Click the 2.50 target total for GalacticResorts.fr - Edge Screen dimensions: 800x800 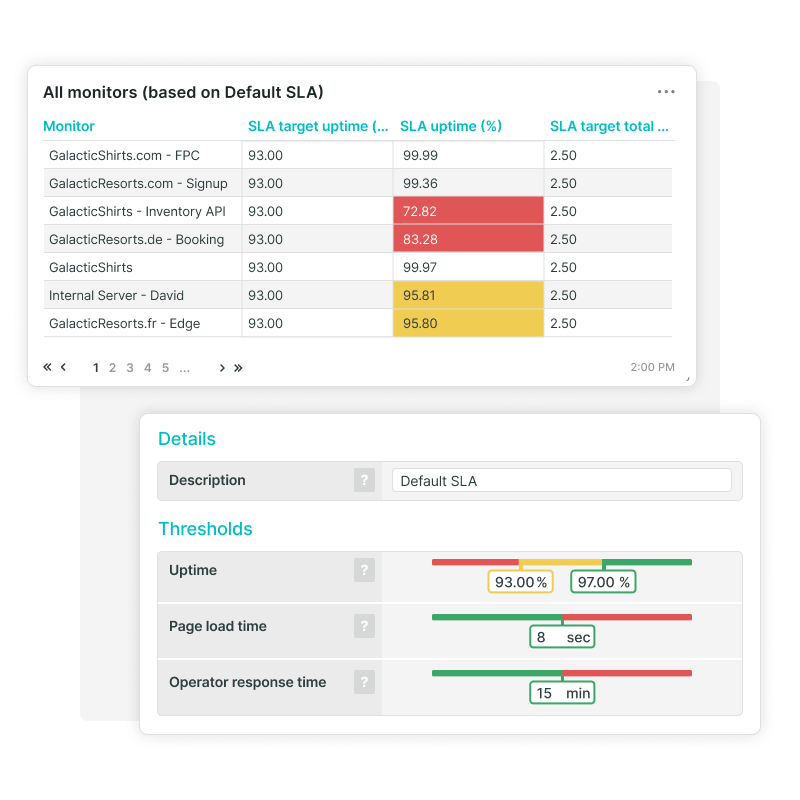(x=563, y=323)
